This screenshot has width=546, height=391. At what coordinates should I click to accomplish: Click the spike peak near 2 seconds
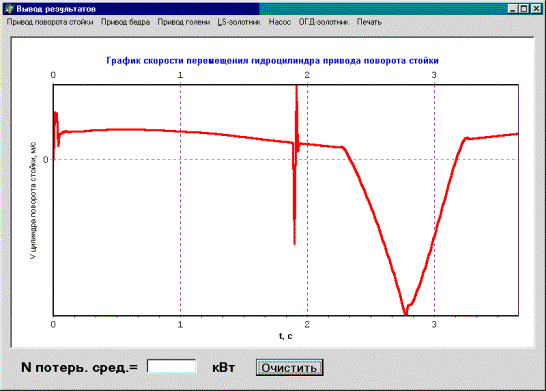[x=296, y=87]
